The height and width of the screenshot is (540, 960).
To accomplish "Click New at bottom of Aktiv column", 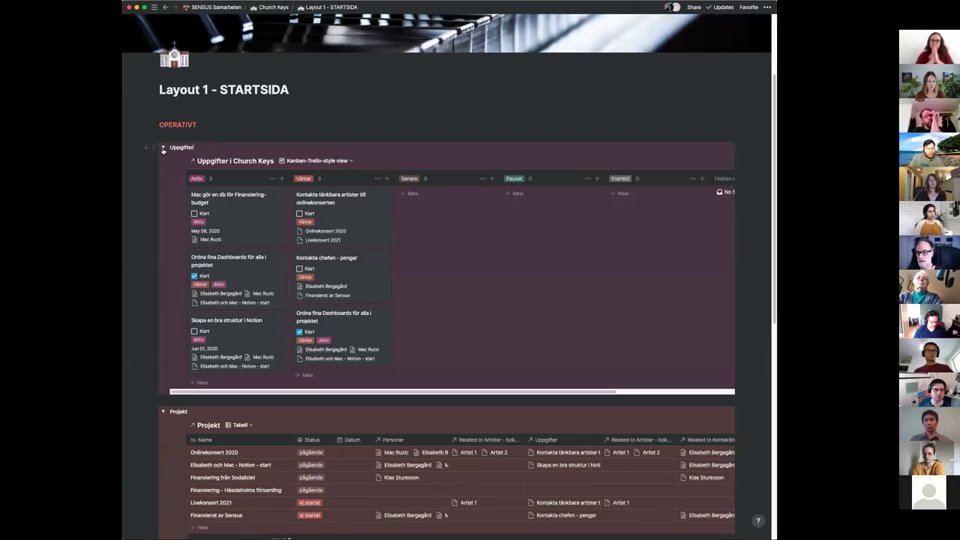I will pos(199,383).
